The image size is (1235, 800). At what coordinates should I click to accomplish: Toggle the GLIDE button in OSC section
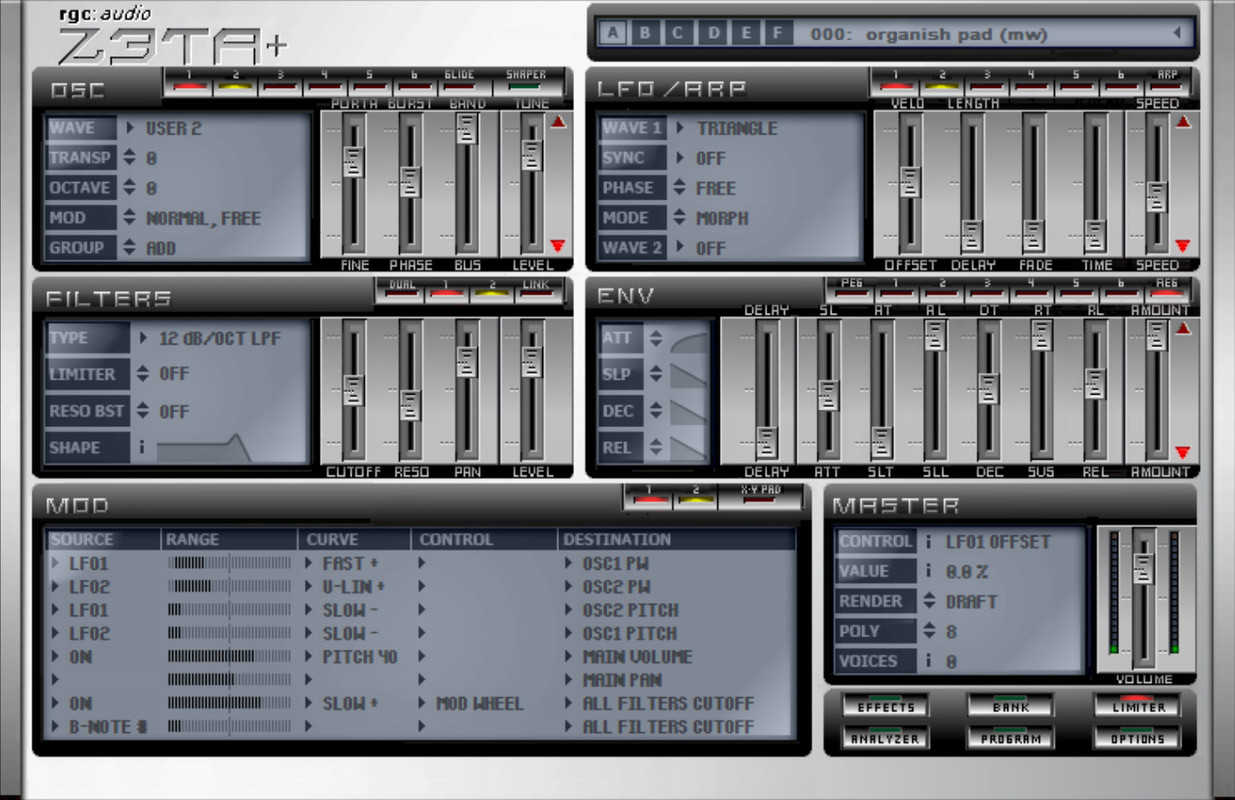(459, 82)
